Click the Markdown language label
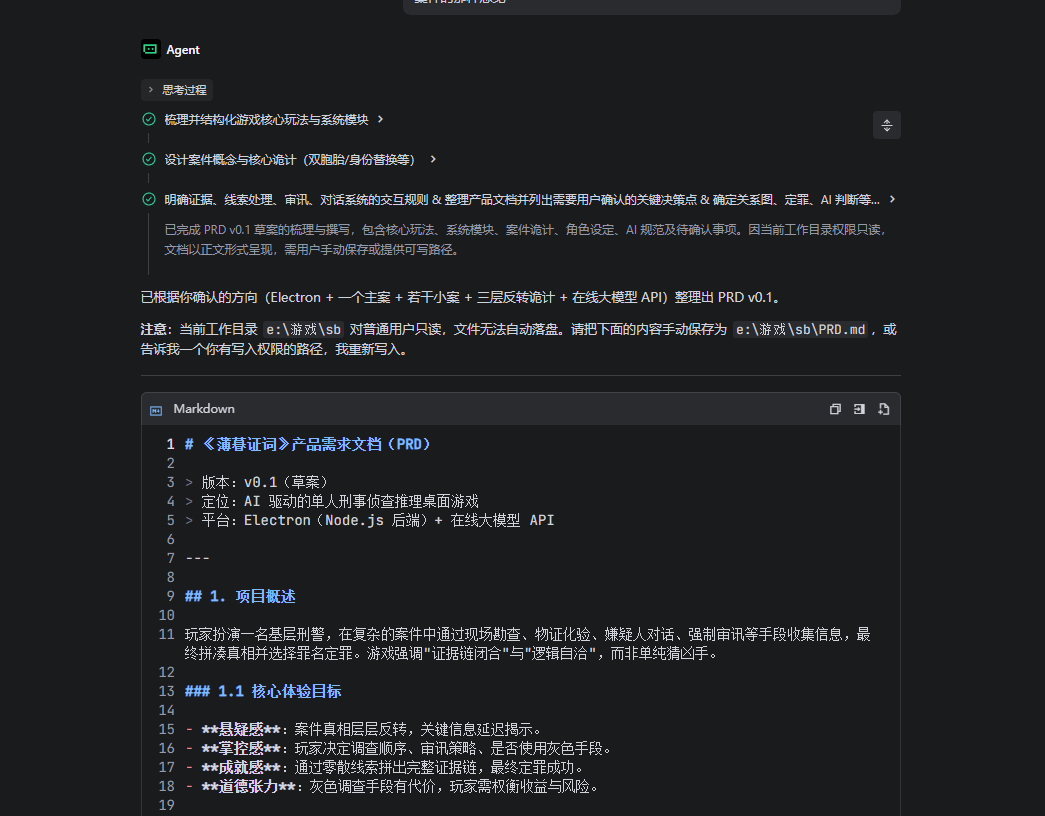The width and height of the screenshot is (1045, 816). [x=204, y=409]
